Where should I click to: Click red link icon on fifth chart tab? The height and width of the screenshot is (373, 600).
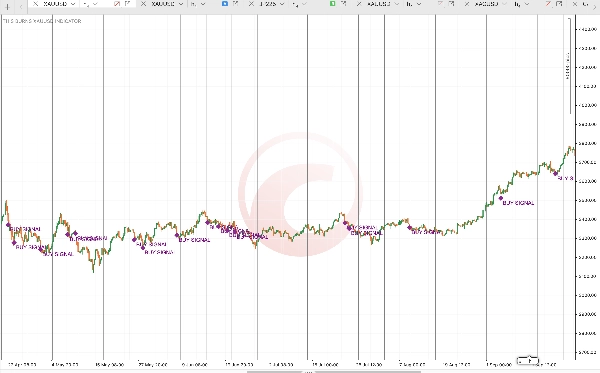548,3
